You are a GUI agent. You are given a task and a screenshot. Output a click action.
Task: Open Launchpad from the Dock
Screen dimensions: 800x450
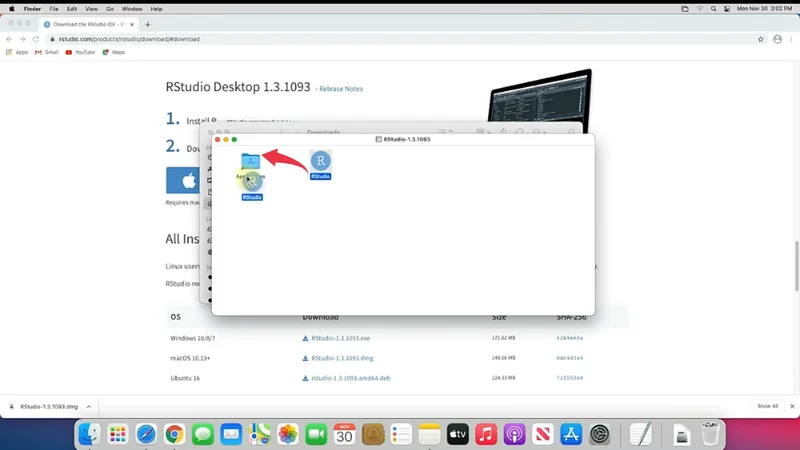click(118, 434)
